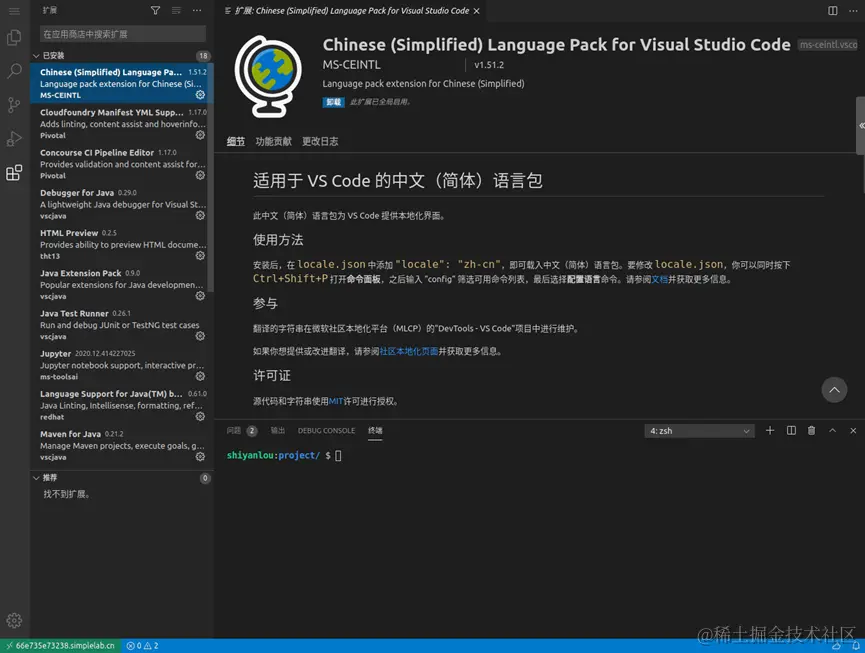Click the errors and warnings status item
865x653 pixels.
click(x=142, y=646)
